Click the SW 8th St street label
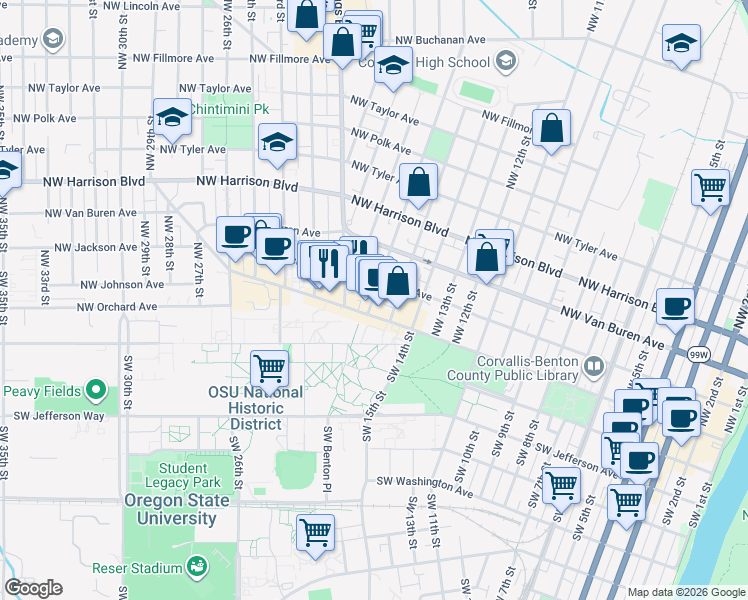748x600 pixels. (527, 443)
